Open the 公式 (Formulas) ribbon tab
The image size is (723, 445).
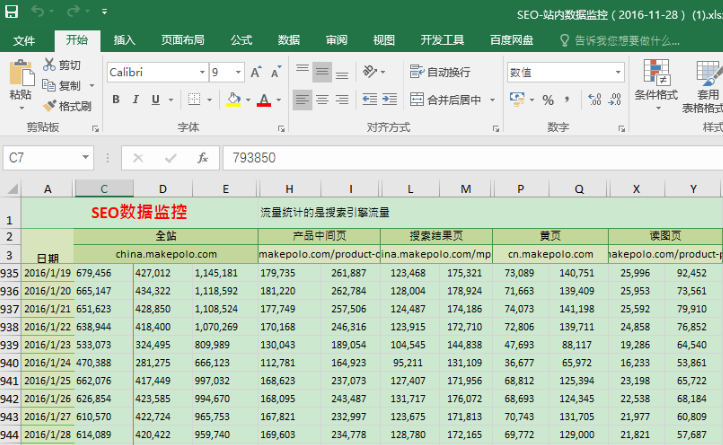tap(241, 40)
